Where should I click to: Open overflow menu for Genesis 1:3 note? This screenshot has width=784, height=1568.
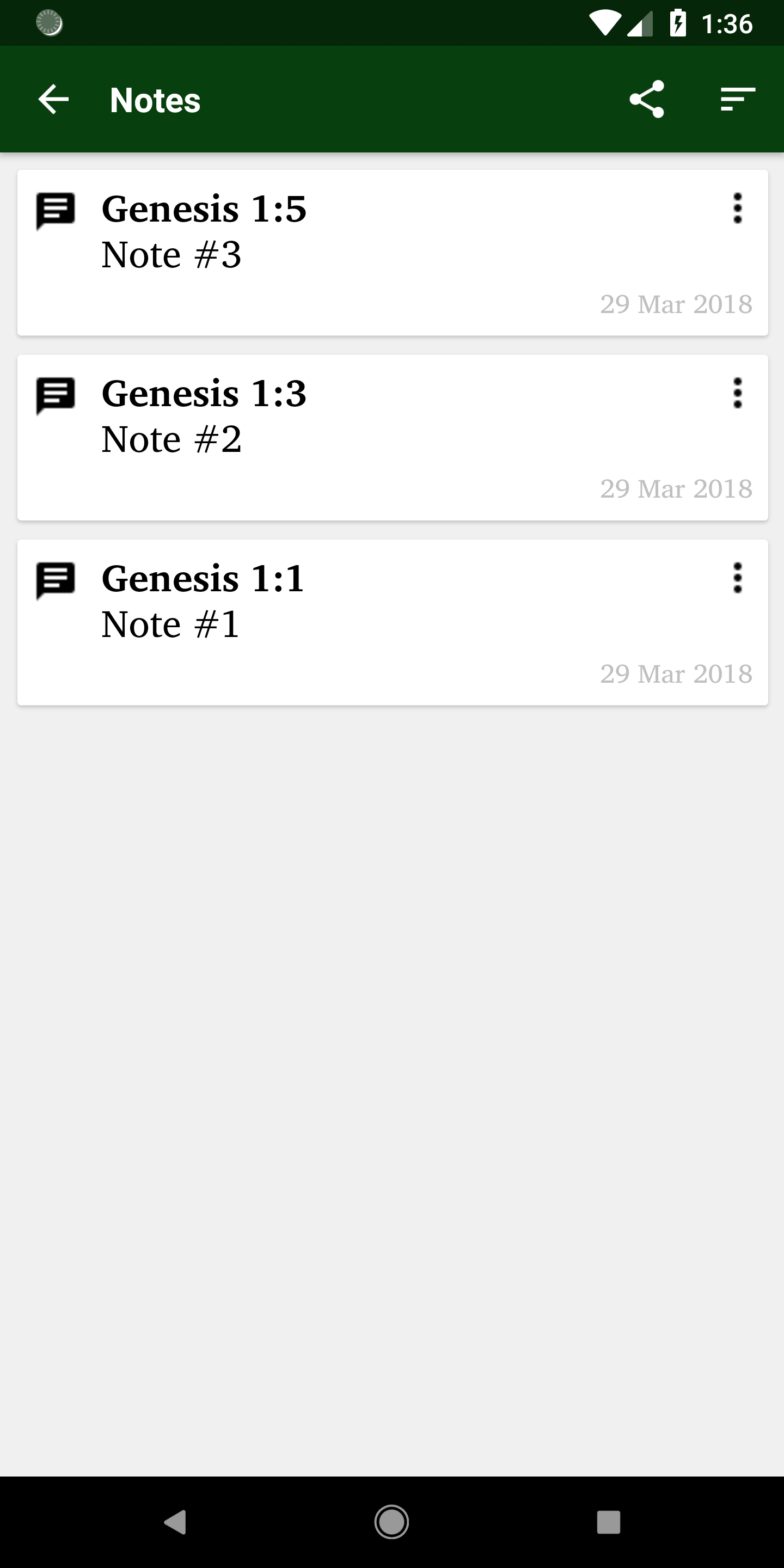pos(738,393)
